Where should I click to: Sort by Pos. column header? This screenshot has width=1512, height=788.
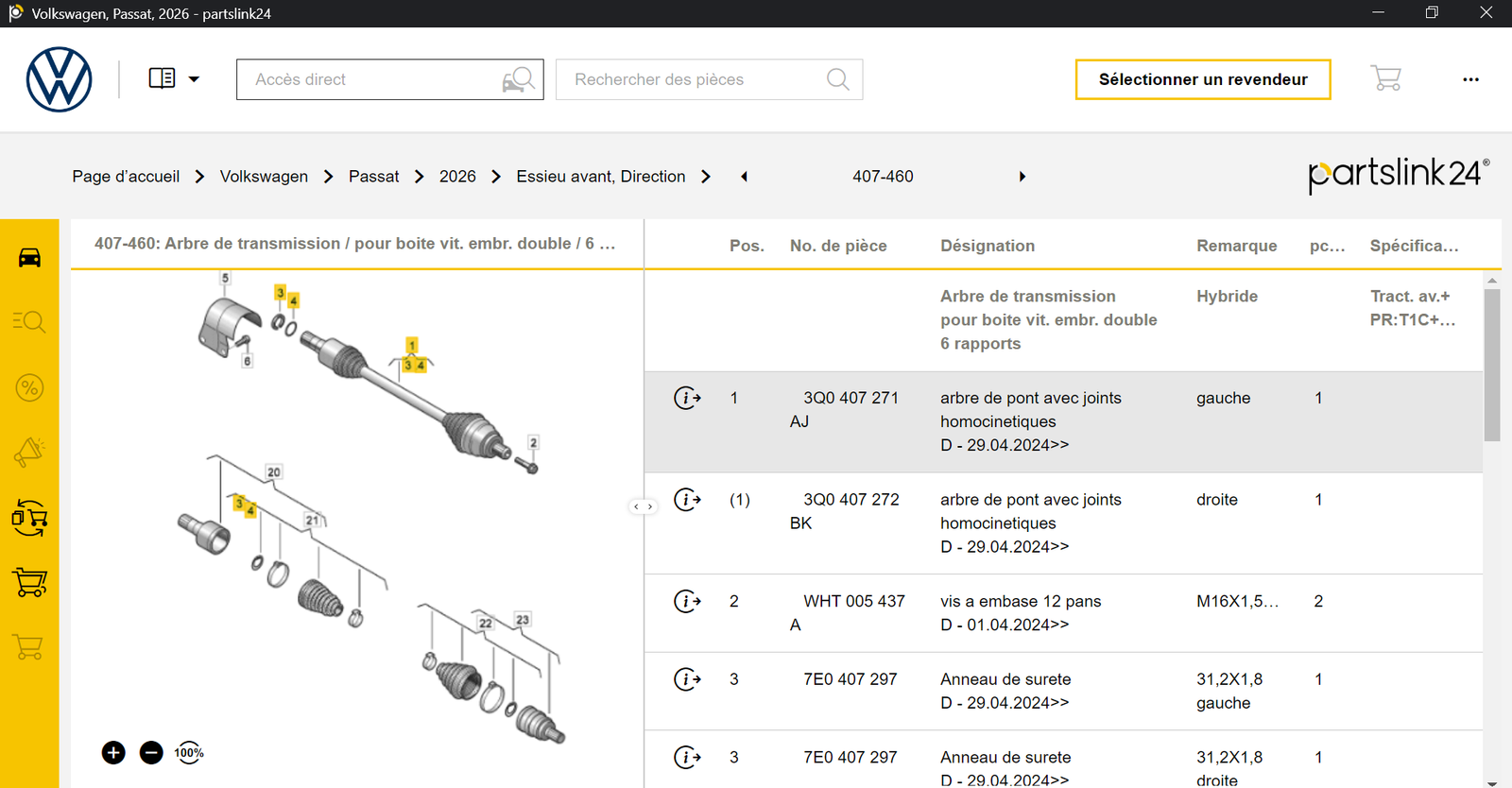[747, 246]
